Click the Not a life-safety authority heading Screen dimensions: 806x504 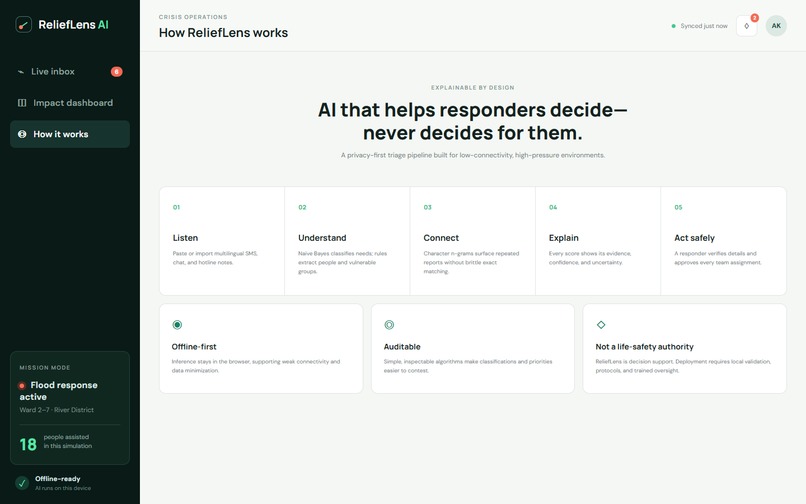(645, 347)
